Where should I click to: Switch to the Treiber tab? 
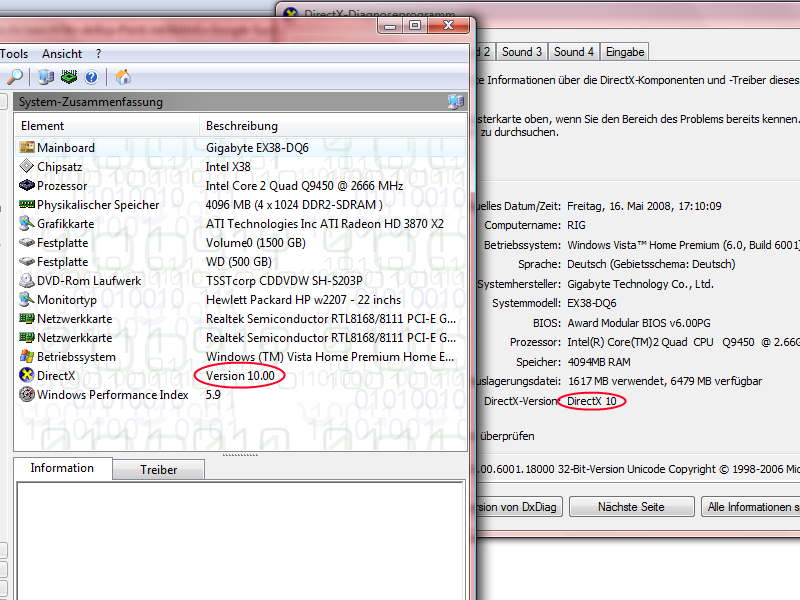[x=159, y=469]
